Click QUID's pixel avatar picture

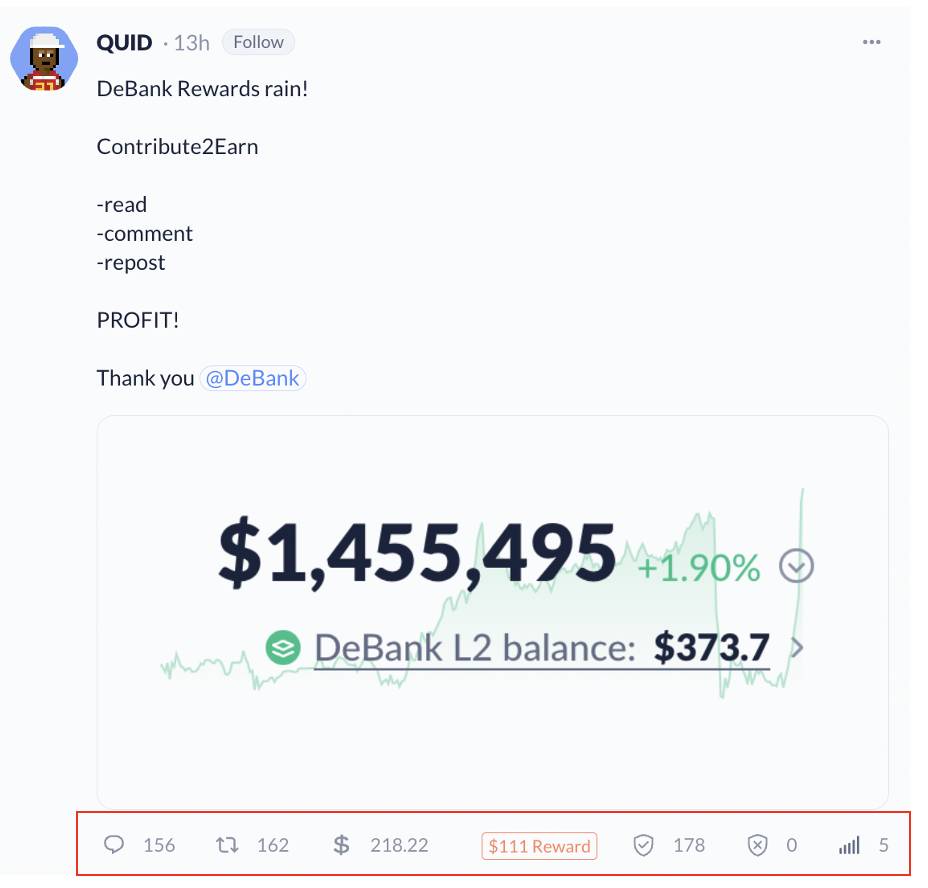[44, 59]
